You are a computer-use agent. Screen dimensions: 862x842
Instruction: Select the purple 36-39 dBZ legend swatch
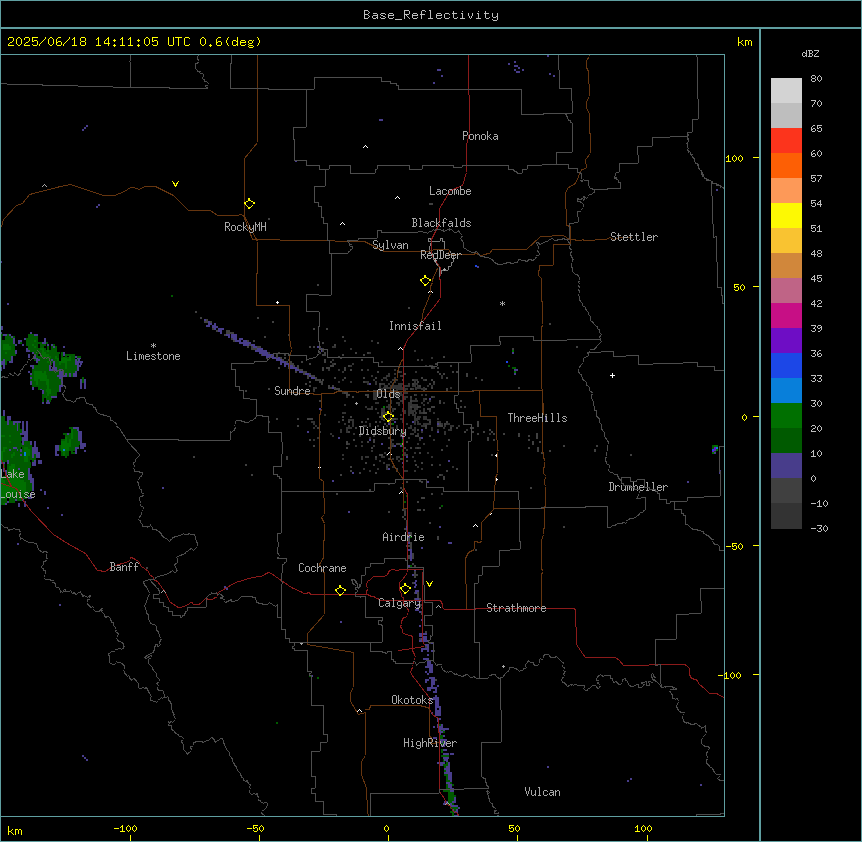click(x=786, y=340)
